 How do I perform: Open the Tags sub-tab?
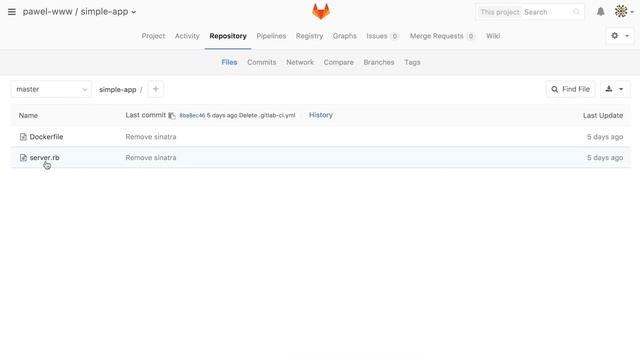click(x=412, y=62)
